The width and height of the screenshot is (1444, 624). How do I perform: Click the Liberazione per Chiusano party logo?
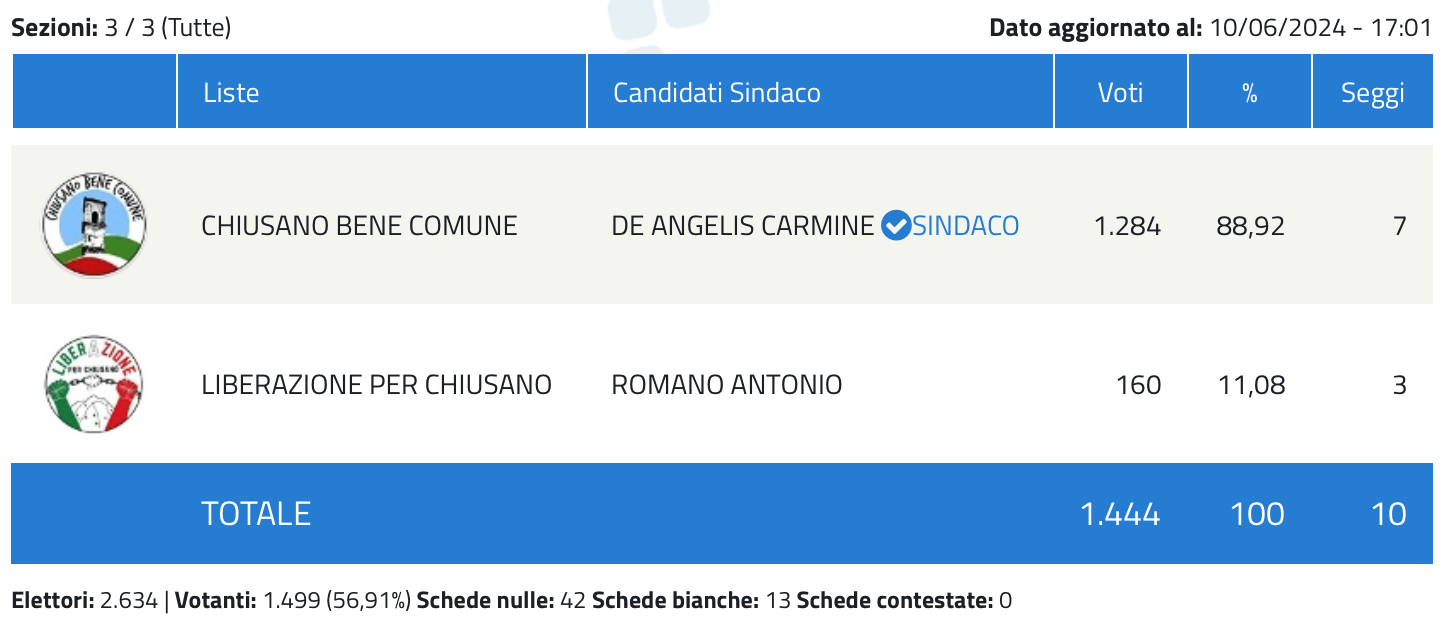click(x=94, y=385)
